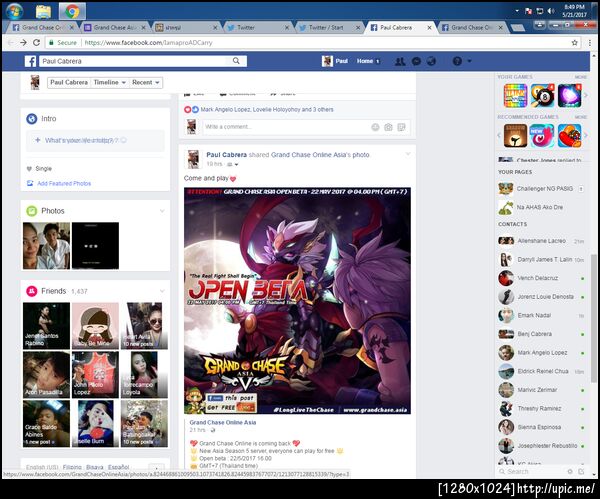
Task: Switch to first Grand Chase tab
Action: click(43, 28)
